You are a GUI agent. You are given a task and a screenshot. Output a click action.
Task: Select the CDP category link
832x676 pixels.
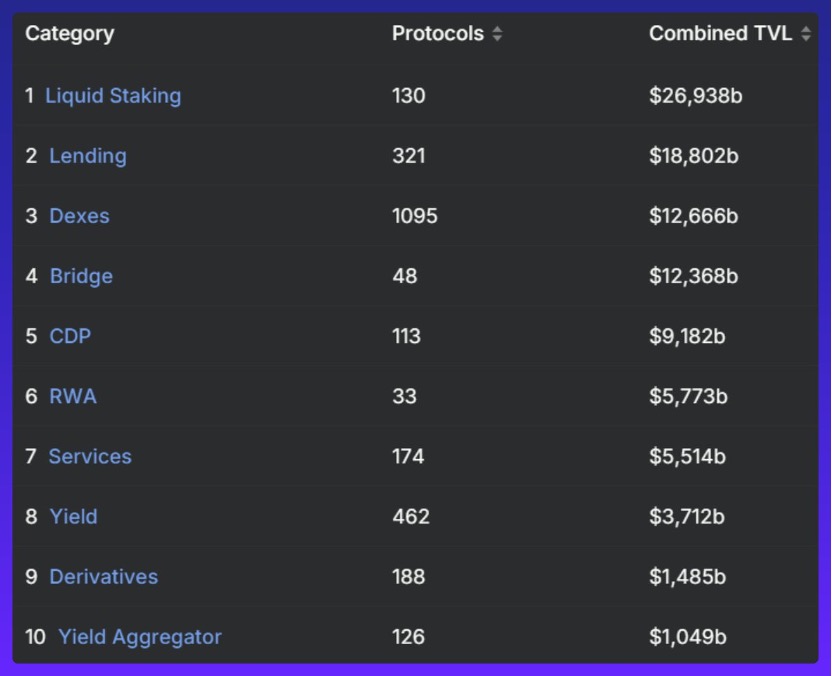click(70, 336)
